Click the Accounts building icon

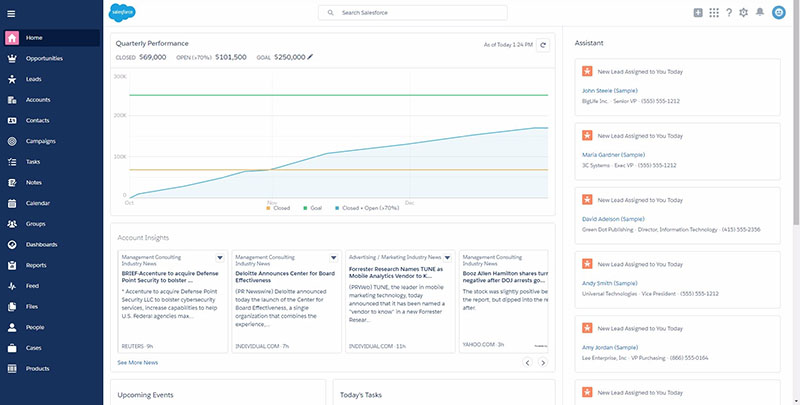coord(12,100)
